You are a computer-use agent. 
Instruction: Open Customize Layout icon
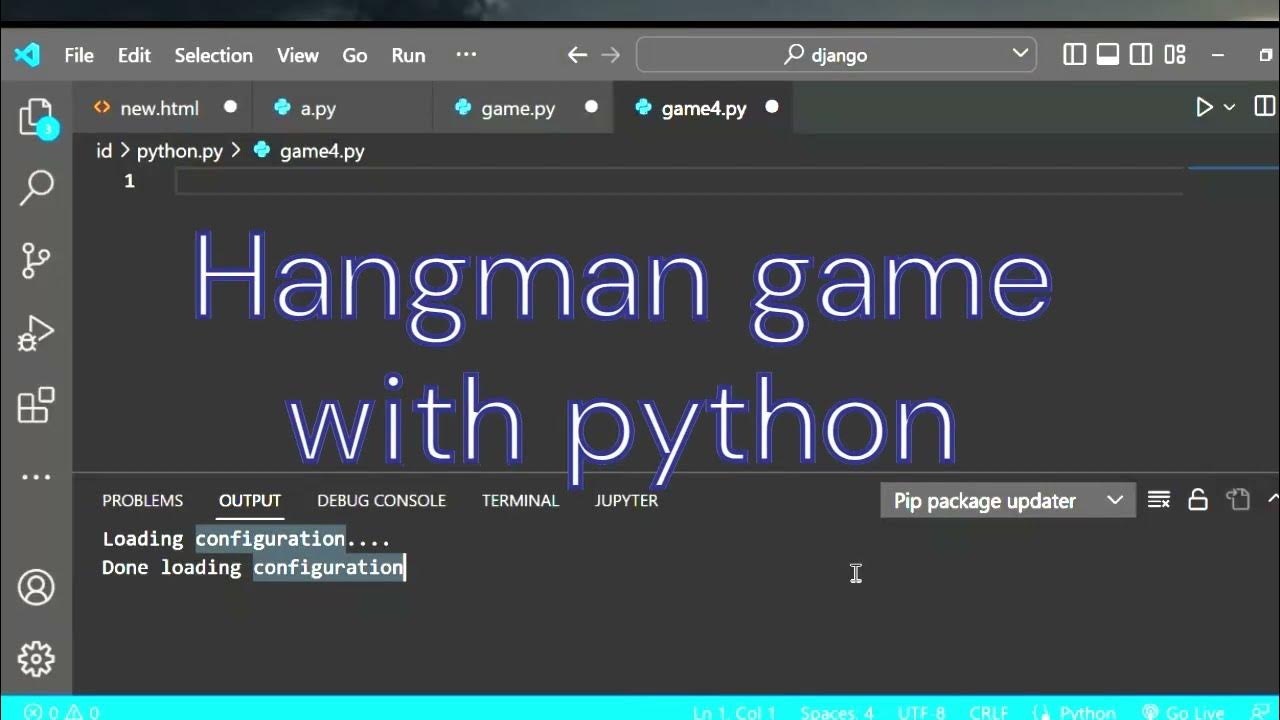click(1175, 55)
